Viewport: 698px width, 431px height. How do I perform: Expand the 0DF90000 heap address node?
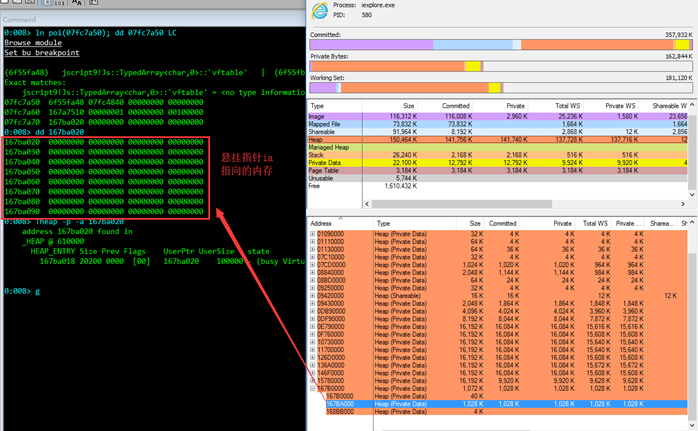(312, 319)
